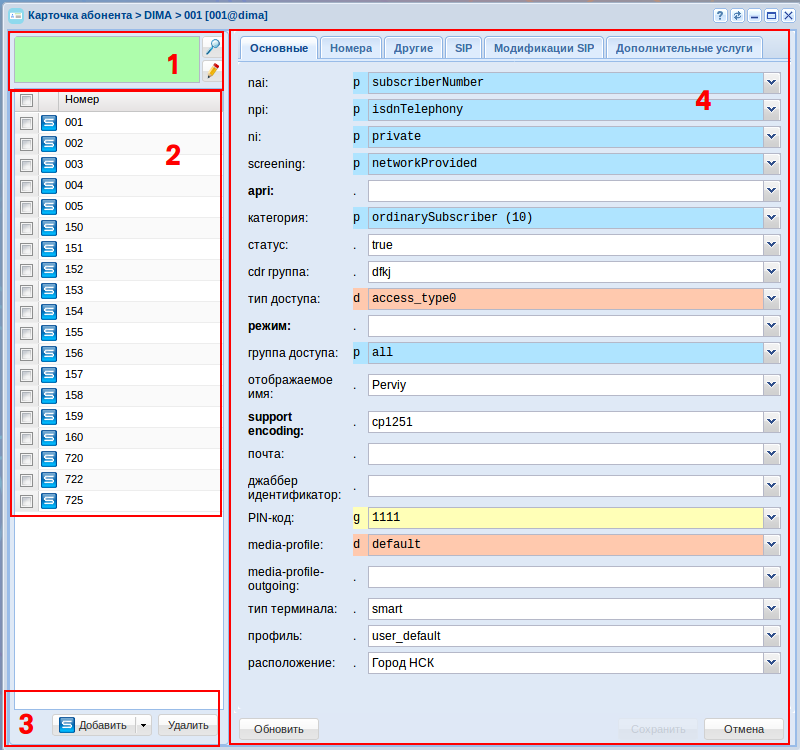Check the checkbox for number 003
800x750 pixels.
click(x=26, y=165)
